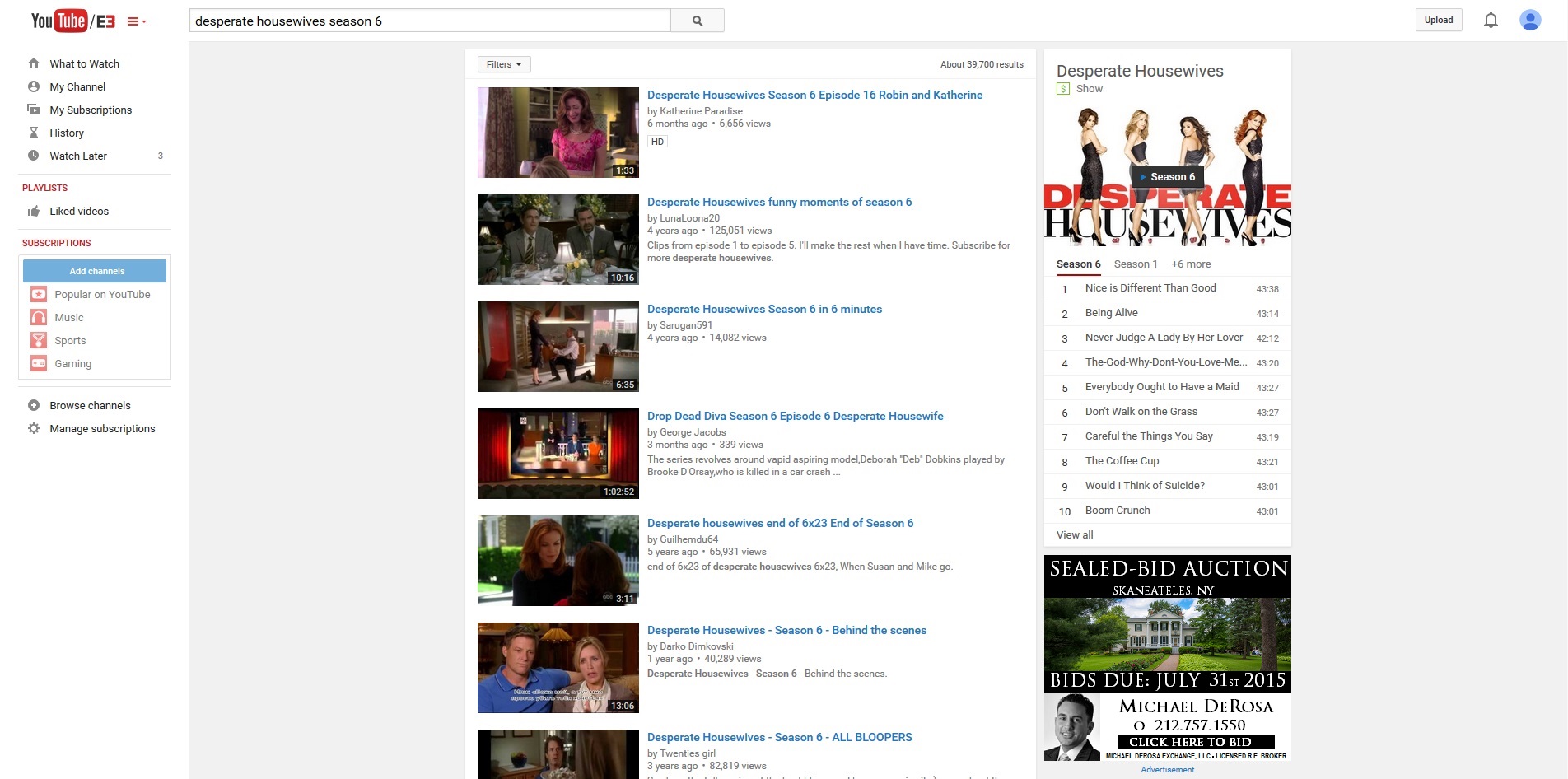
Task: Click the Gaming channel icon
Action: point(39,363)
